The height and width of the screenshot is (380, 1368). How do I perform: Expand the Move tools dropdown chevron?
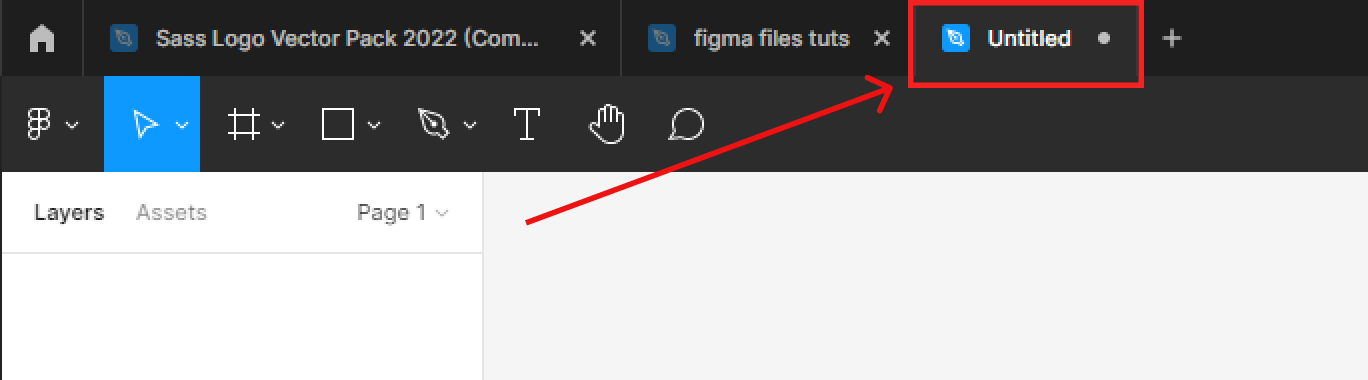[182, 125]
